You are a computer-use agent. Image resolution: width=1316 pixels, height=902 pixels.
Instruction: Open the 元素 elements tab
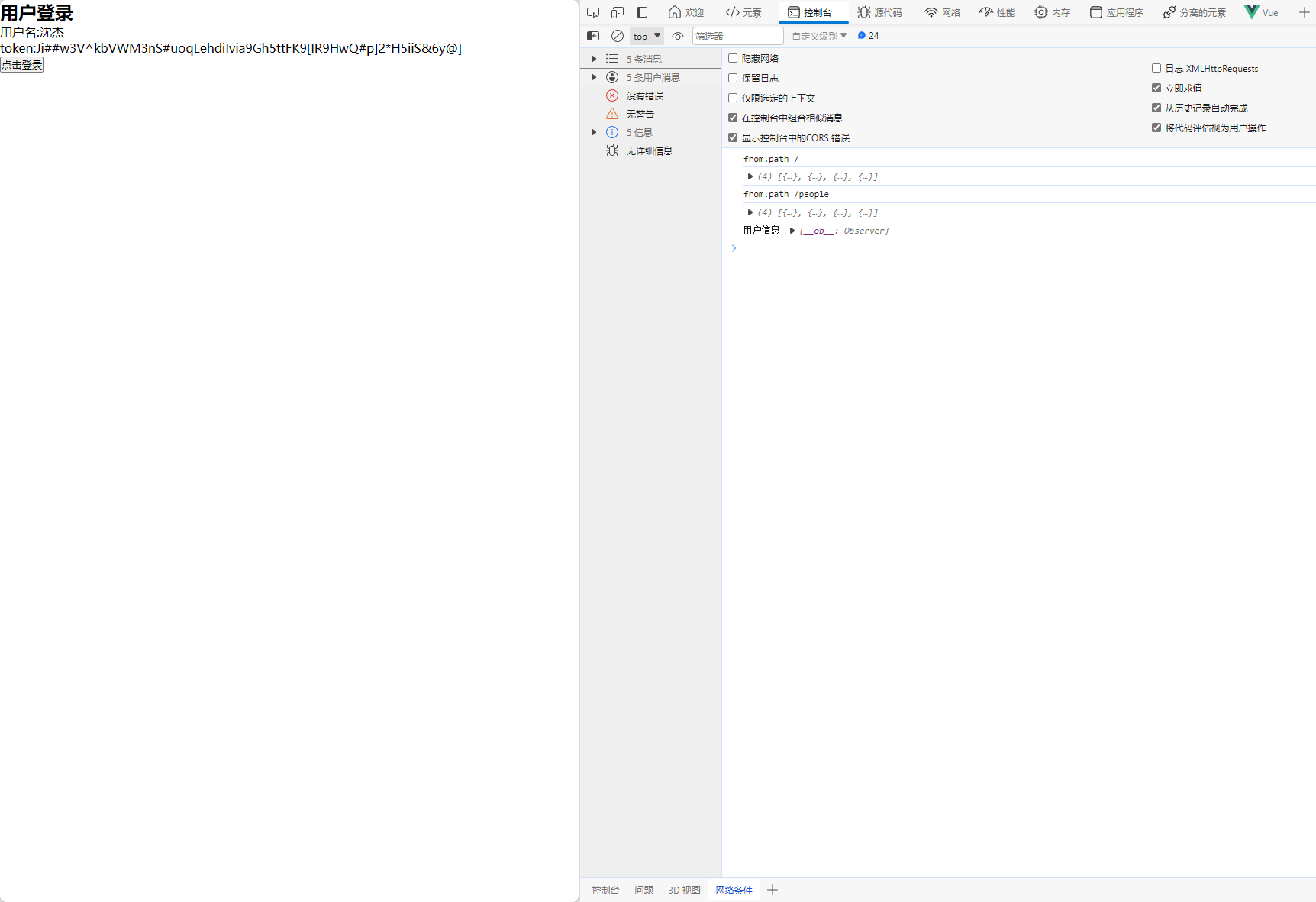[743, 12]
